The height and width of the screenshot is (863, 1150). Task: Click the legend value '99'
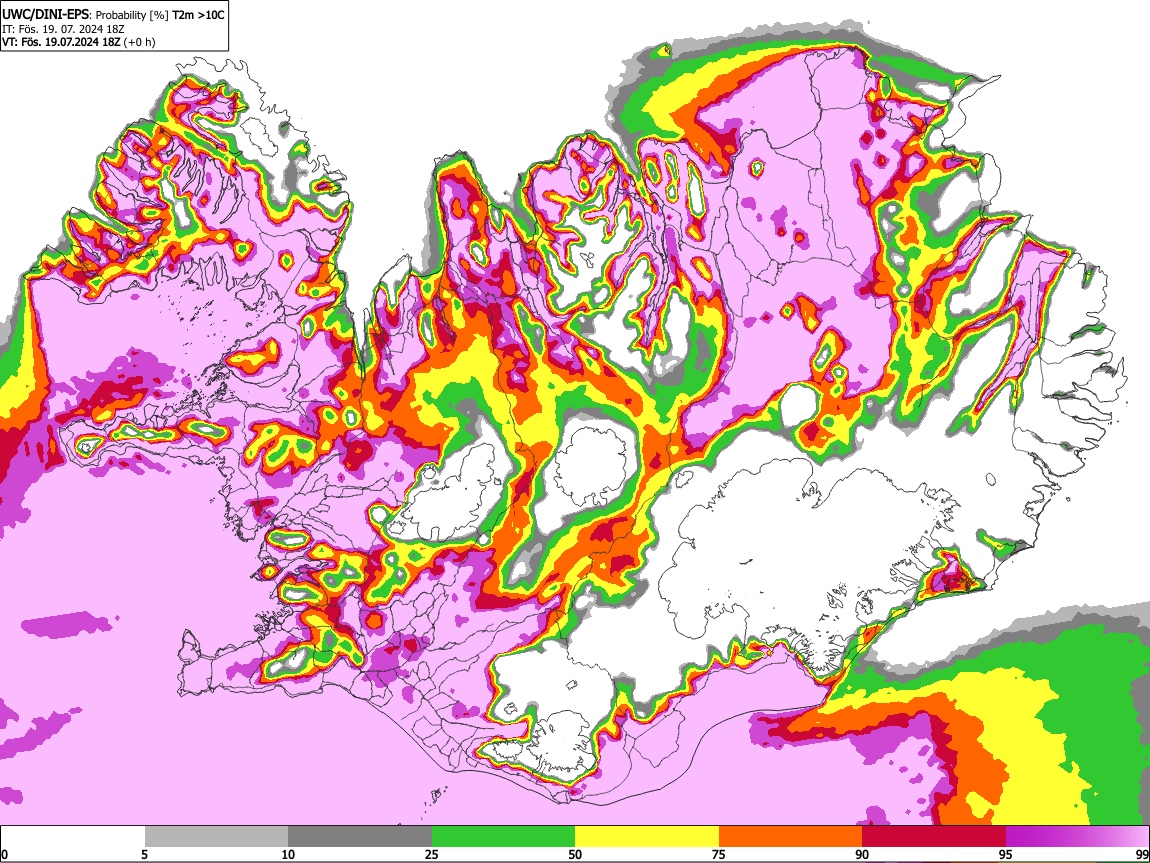1141,854
